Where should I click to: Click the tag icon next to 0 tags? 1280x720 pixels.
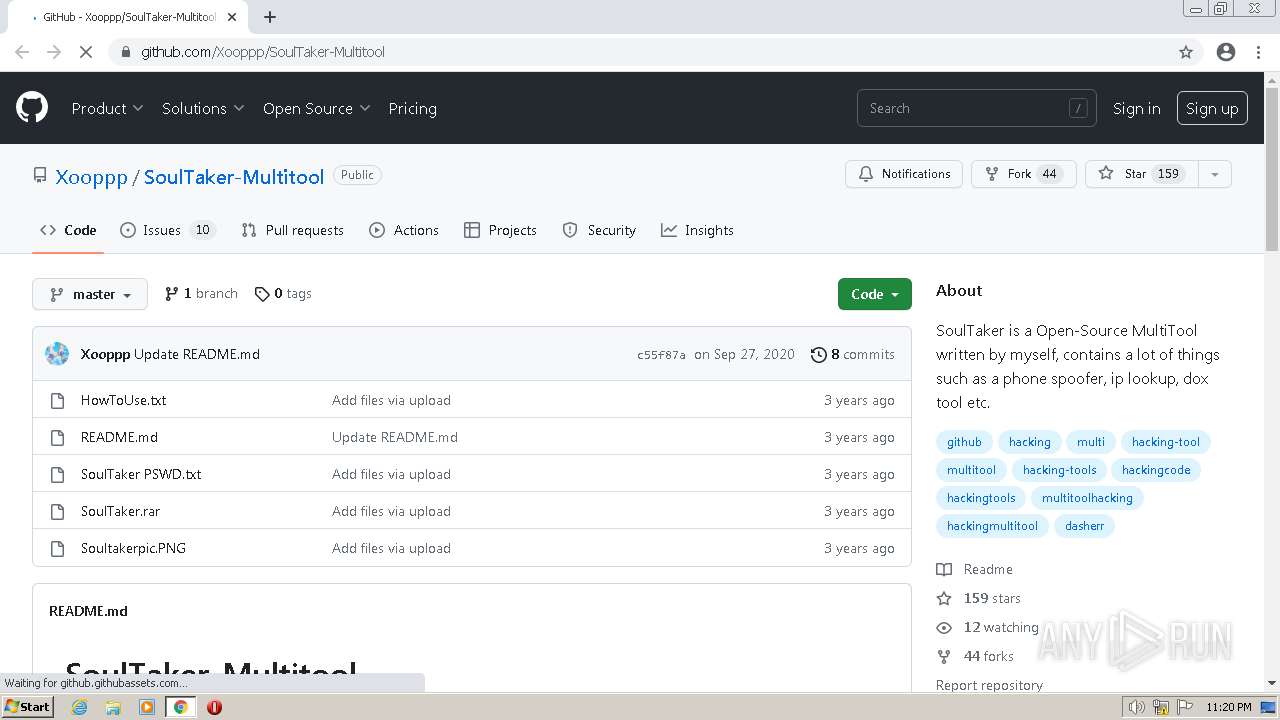(262, 294)
